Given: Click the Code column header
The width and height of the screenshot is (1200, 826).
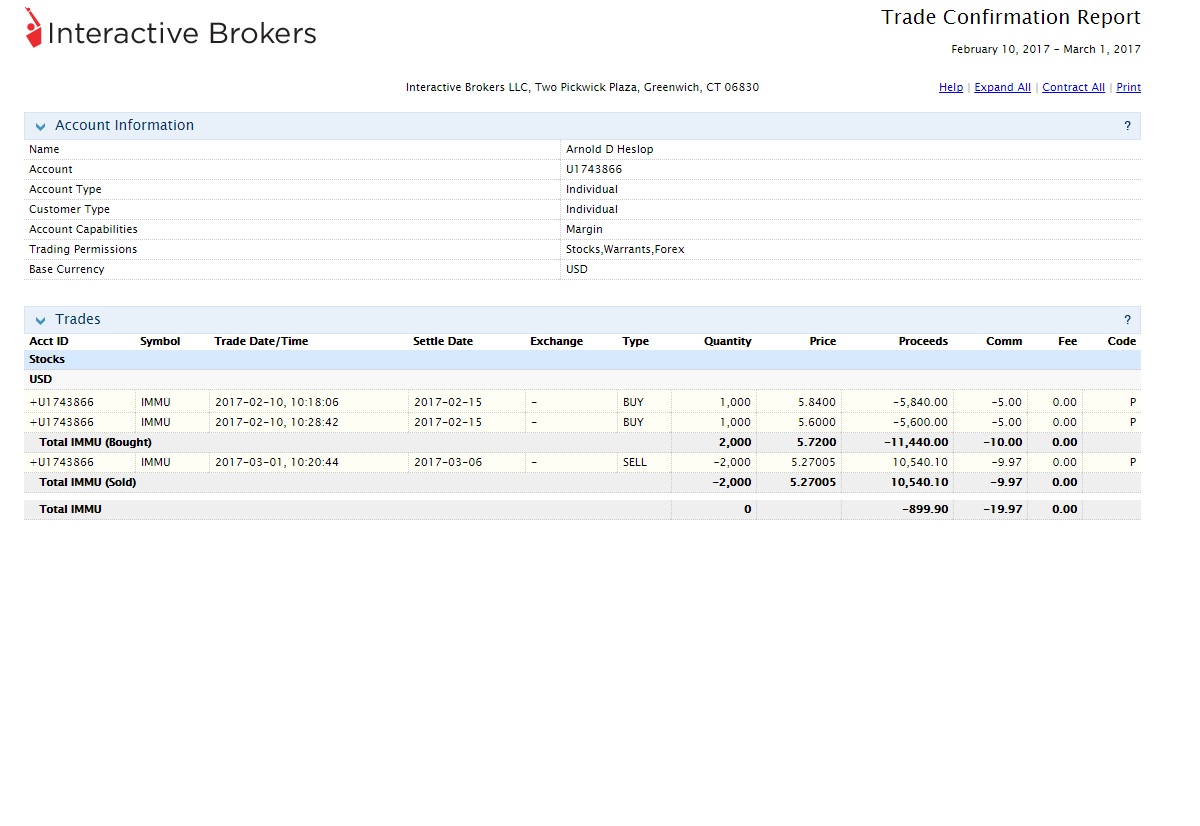Looking at the screenshot, I should [1122, 341].
